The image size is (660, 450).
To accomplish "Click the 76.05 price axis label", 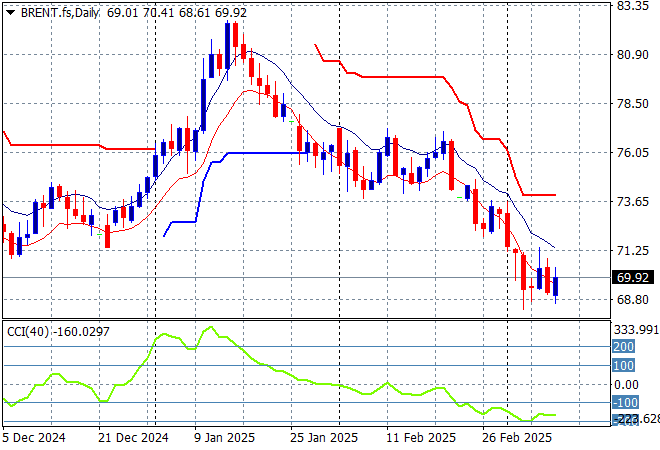I will coord(632,153).
